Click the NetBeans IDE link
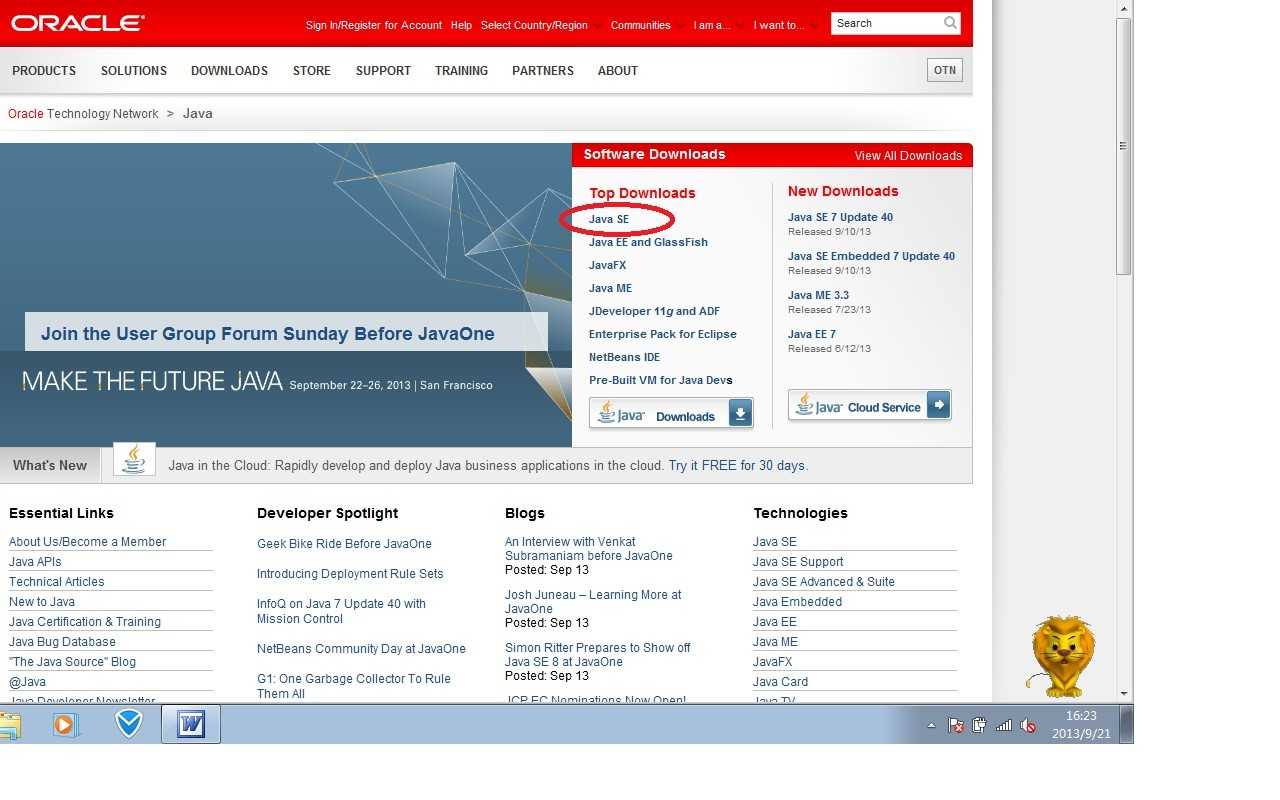The height and width of the screenshot is (800, 1280). 624,357
